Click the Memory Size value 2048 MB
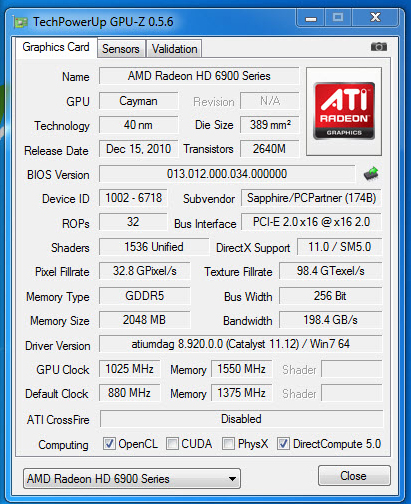 [x=145, y=320]
